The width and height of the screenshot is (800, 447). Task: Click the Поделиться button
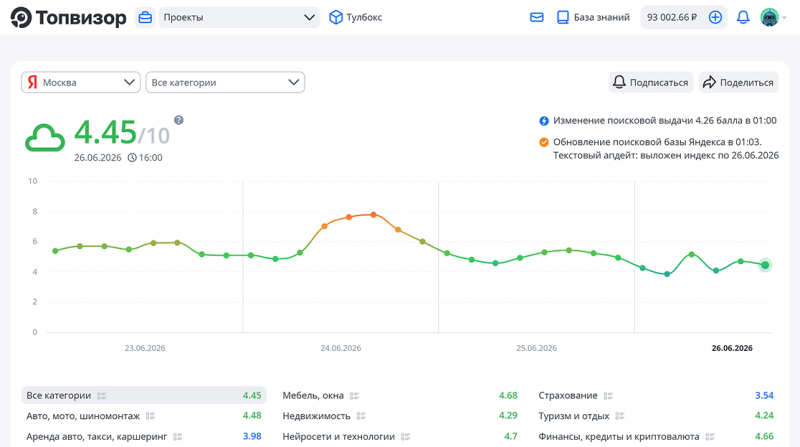pyautogui.click(x=738, y=82)
